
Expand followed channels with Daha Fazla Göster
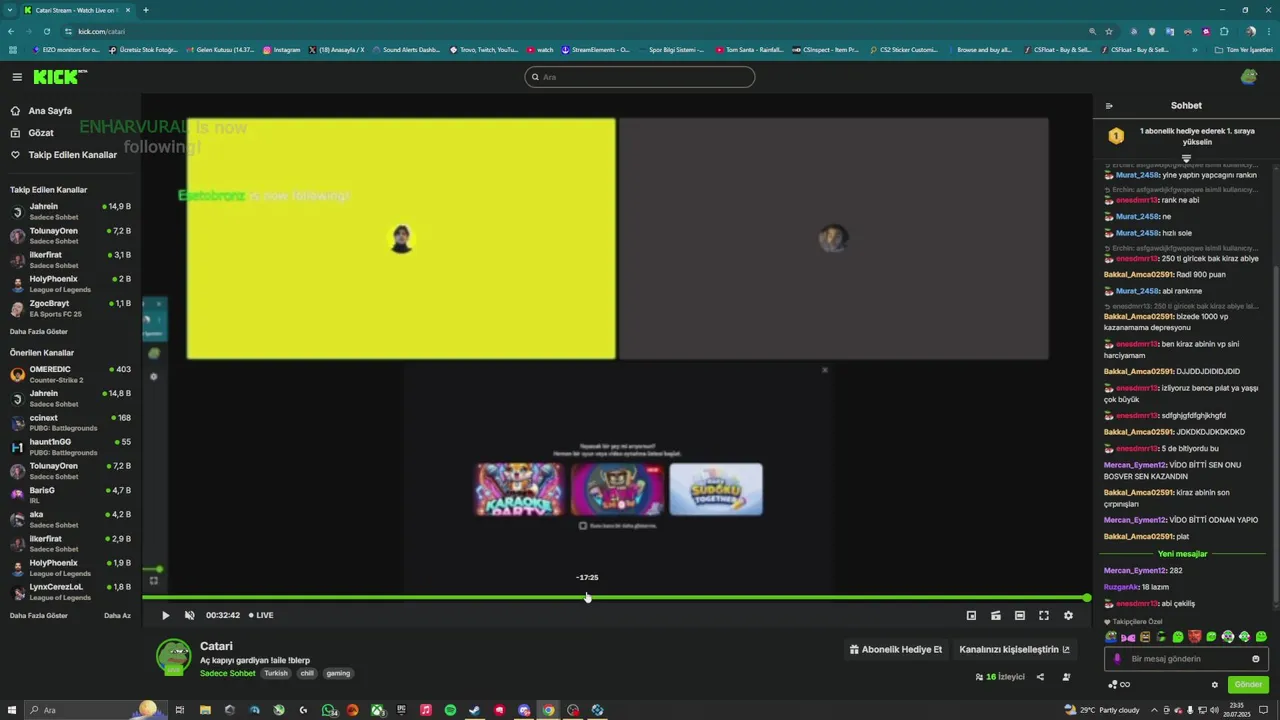click(39, 331)
